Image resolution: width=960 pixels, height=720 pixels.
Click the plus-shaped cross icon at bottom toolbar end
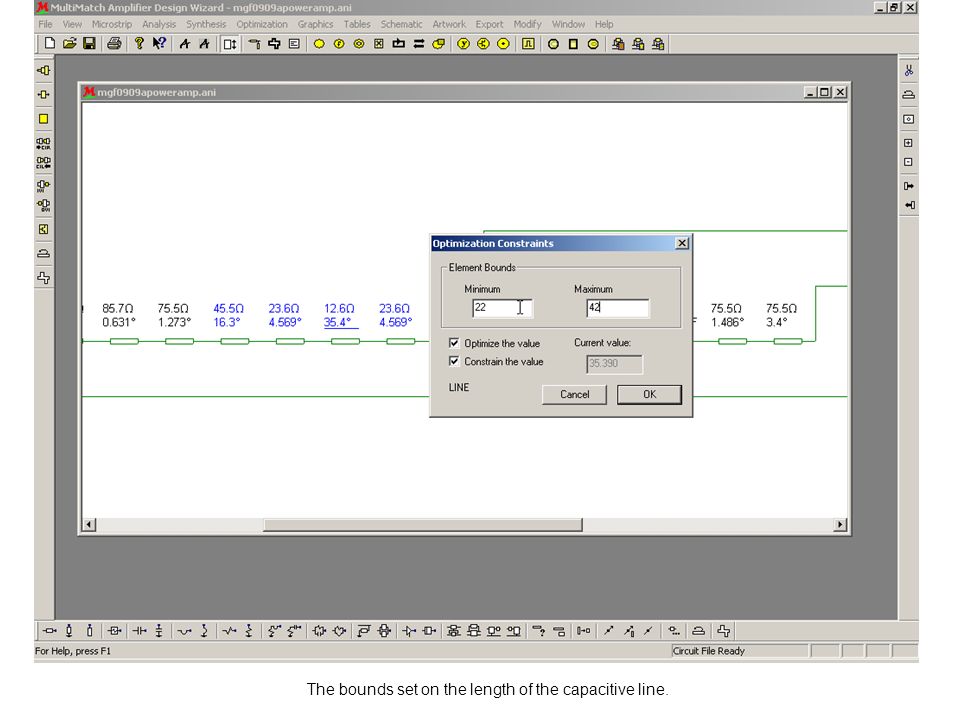tap(724, 631)
